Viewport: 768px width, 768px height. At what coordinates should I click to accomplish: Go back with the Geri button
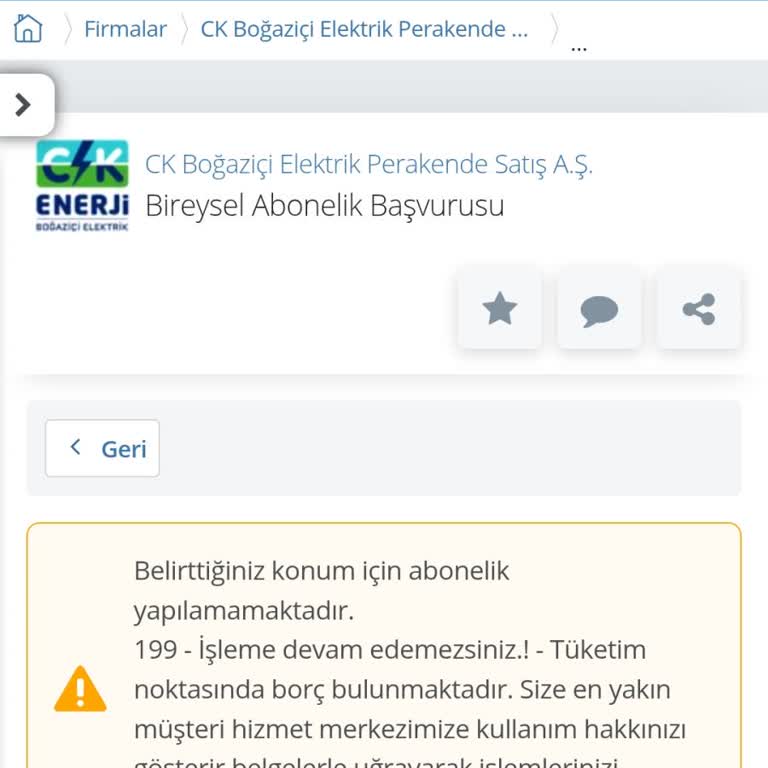(x=102, y=448)
